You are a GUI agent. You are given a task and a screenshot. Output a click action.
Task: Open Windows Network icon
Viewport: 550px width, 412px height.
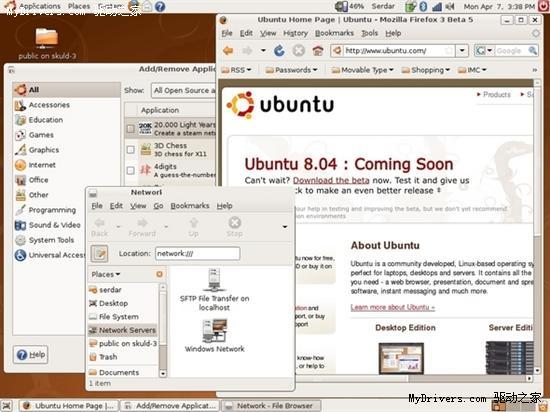pyautogui.click(x=215, y=335)
